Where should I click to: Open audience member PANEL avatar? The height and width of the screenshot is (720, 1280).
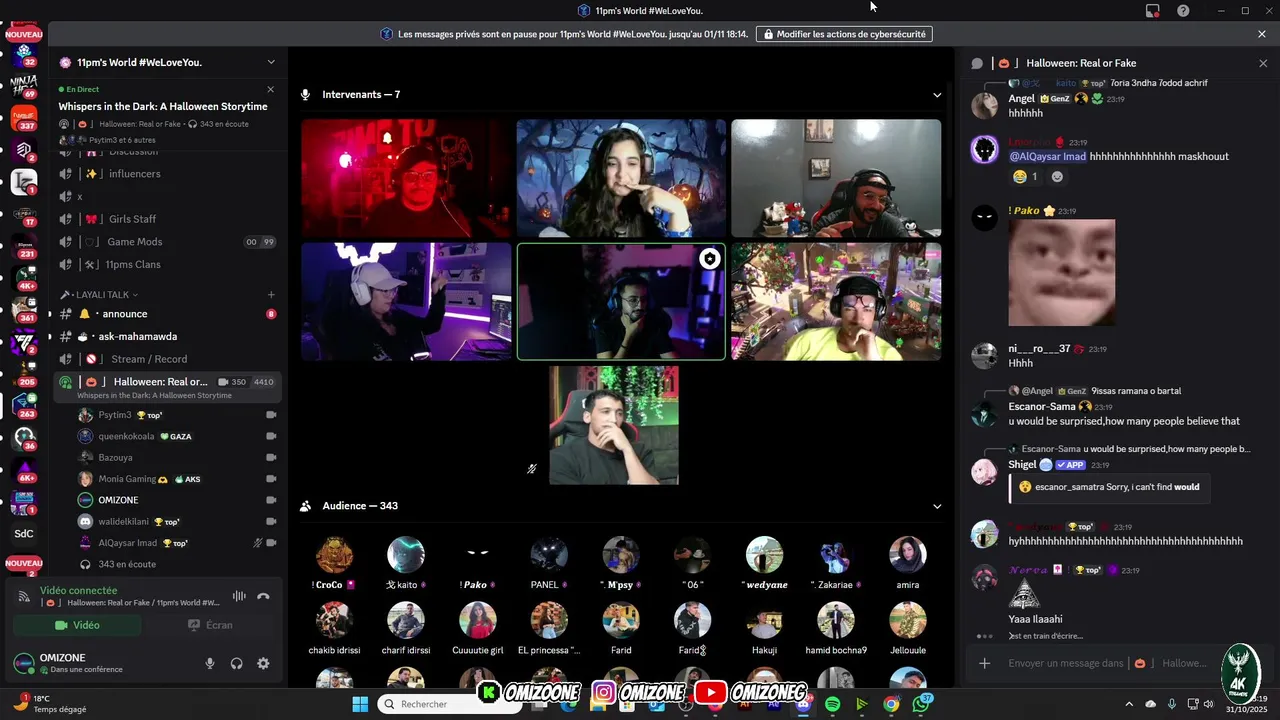549,555
